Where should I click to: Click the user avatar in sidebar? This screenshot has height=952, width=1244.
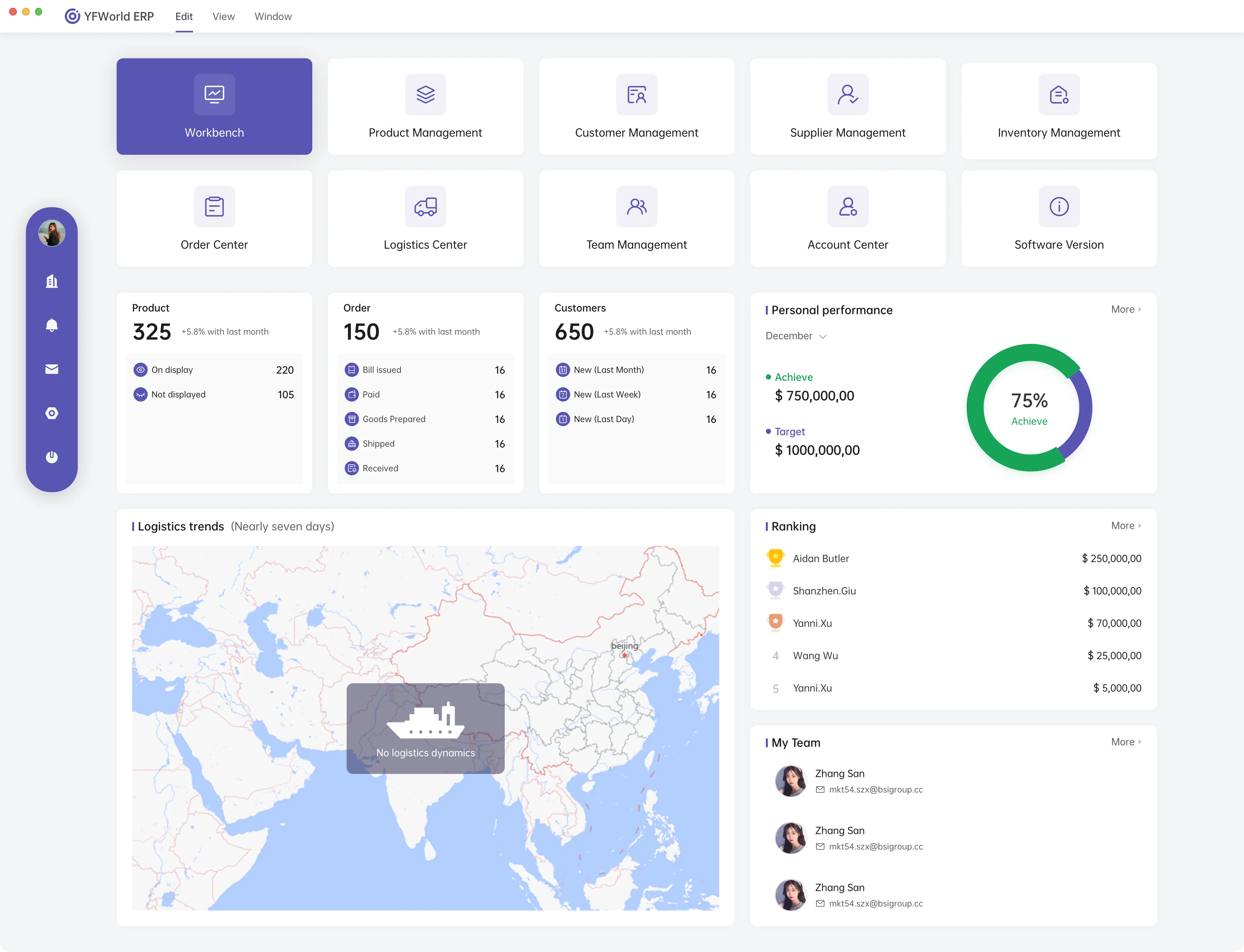click(x=52, y=233)
